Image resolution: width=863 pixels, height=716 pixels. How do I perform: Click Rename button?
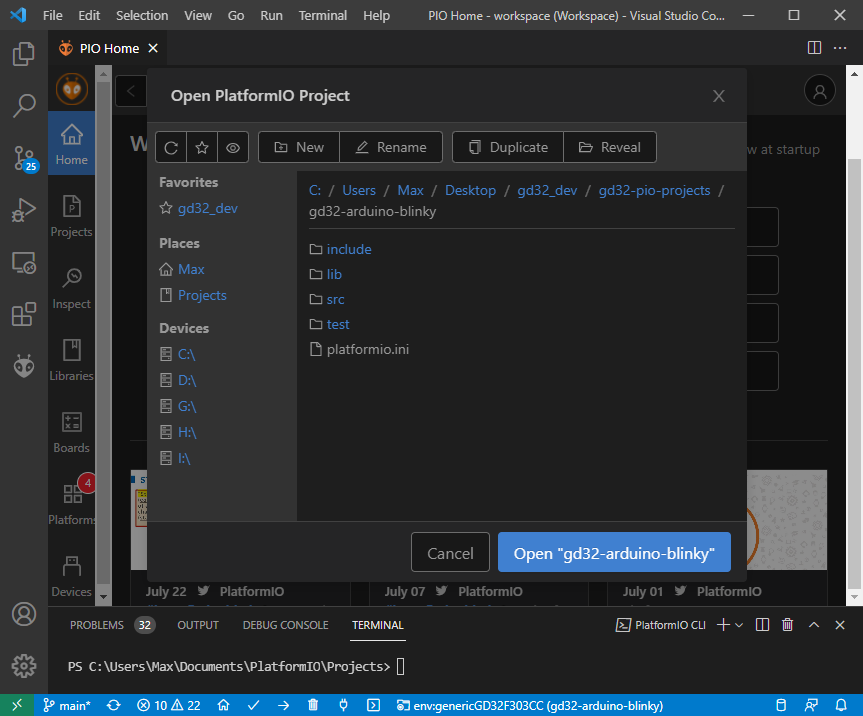391,147
